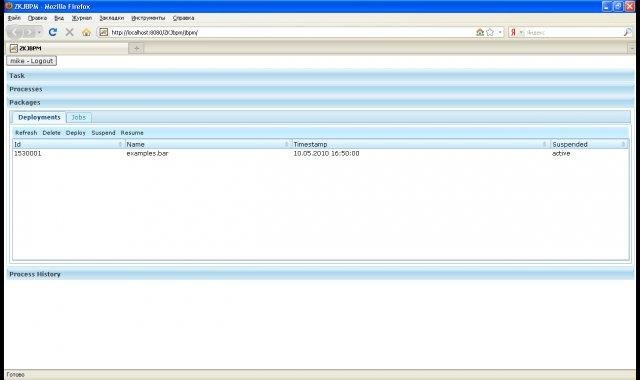
Task: Click the active status cell
Action: pos(561,153)
